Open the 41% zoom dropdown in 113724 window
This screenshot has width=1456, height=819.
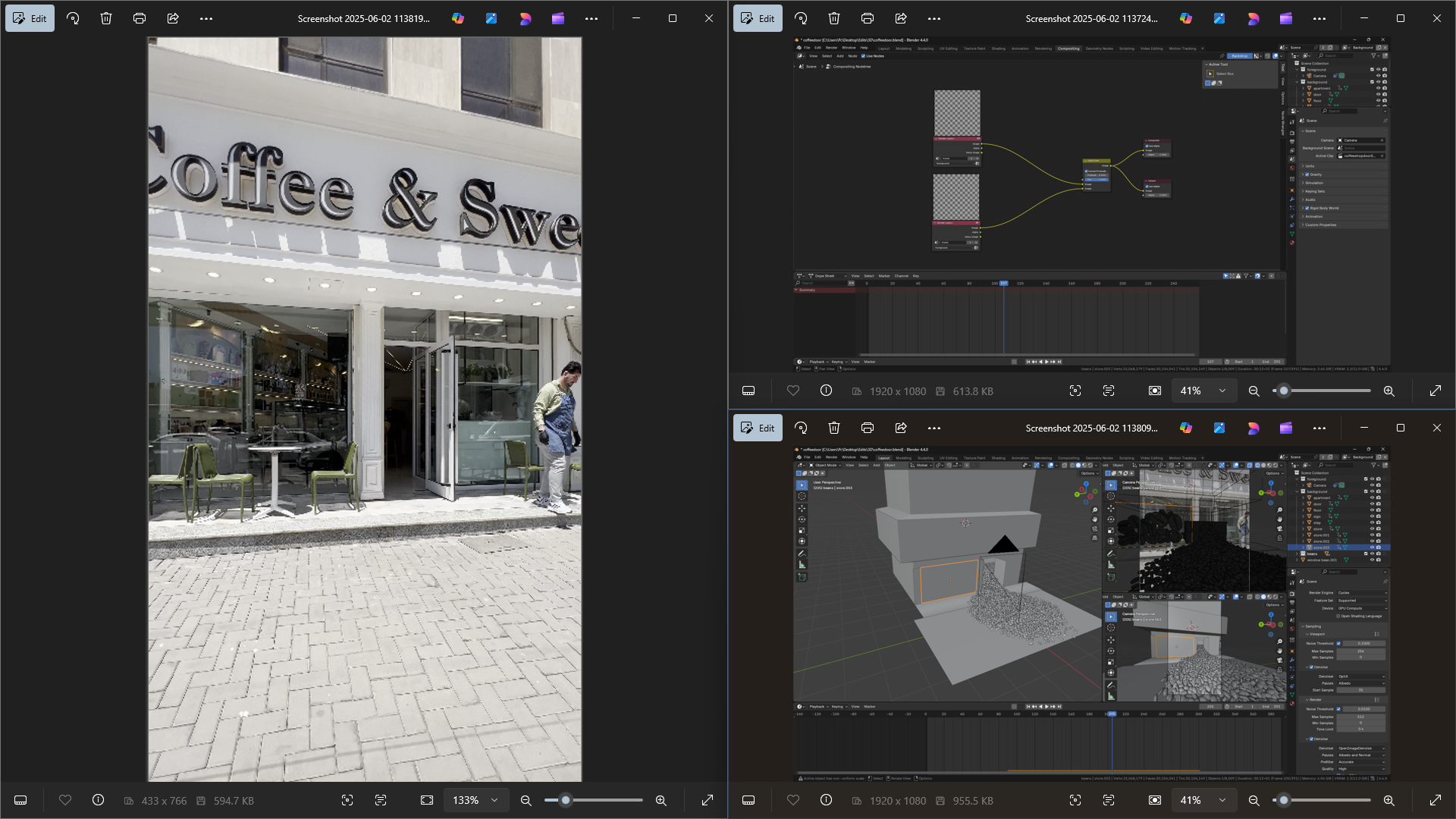coord(1203,391)
